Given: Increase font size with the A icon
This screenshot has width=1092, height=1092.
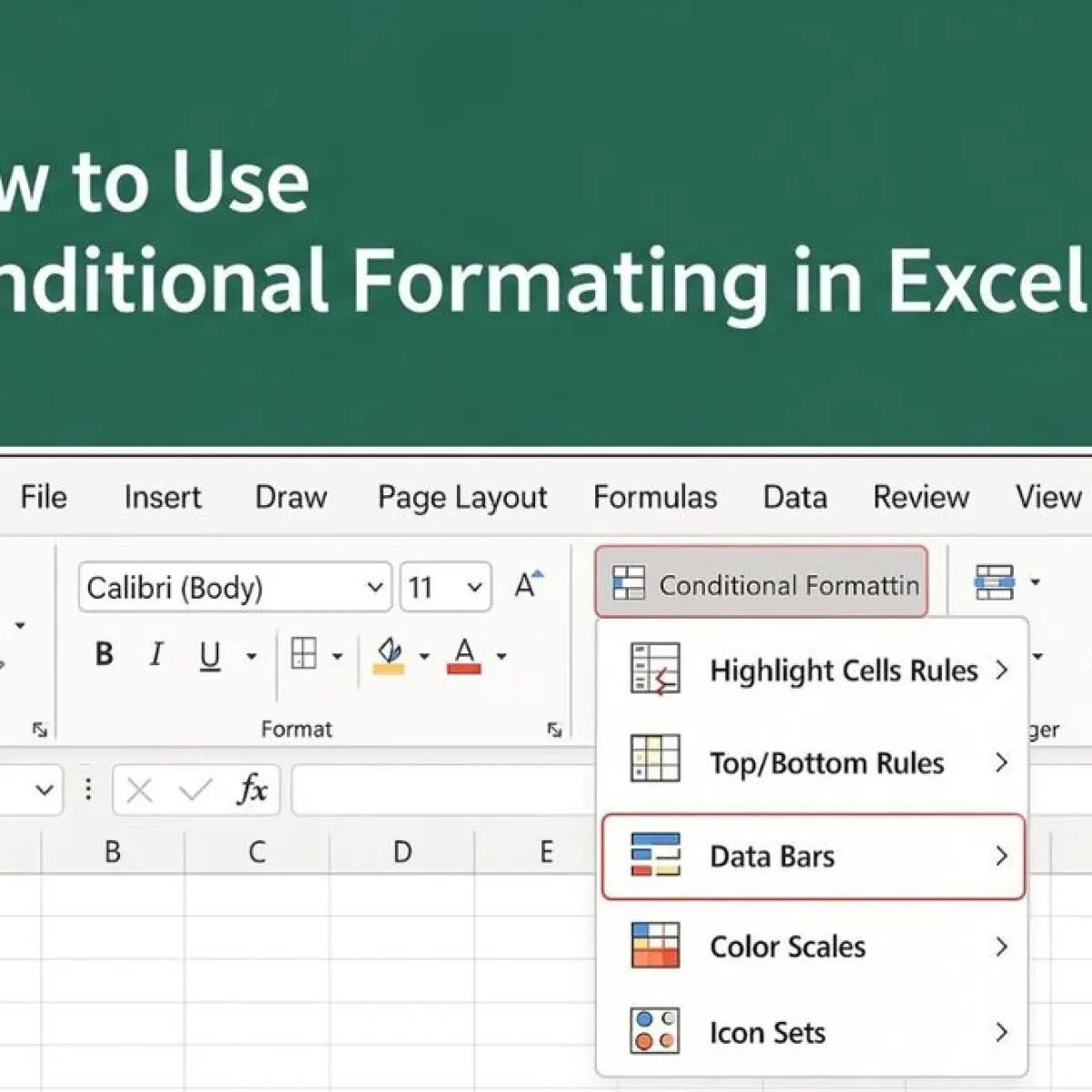Looking at the screenshot, I should coord(529,584).
